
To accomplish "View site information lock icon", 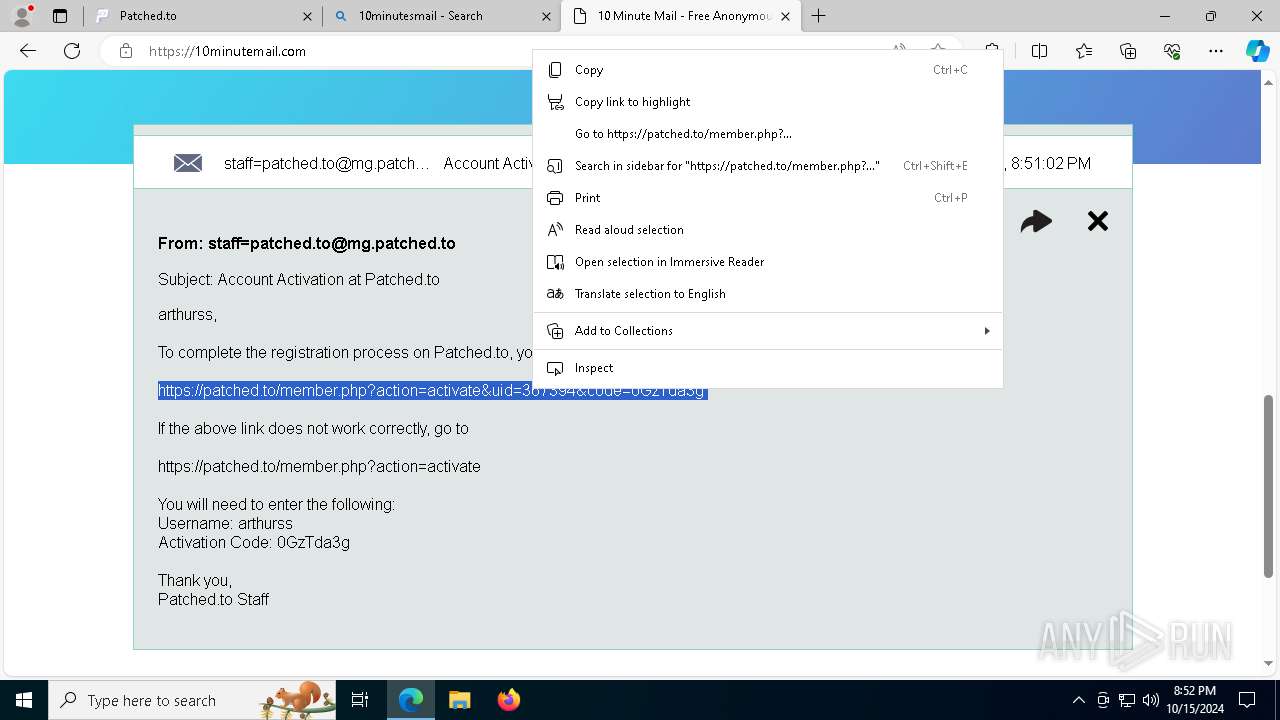I will click(126, 51).
